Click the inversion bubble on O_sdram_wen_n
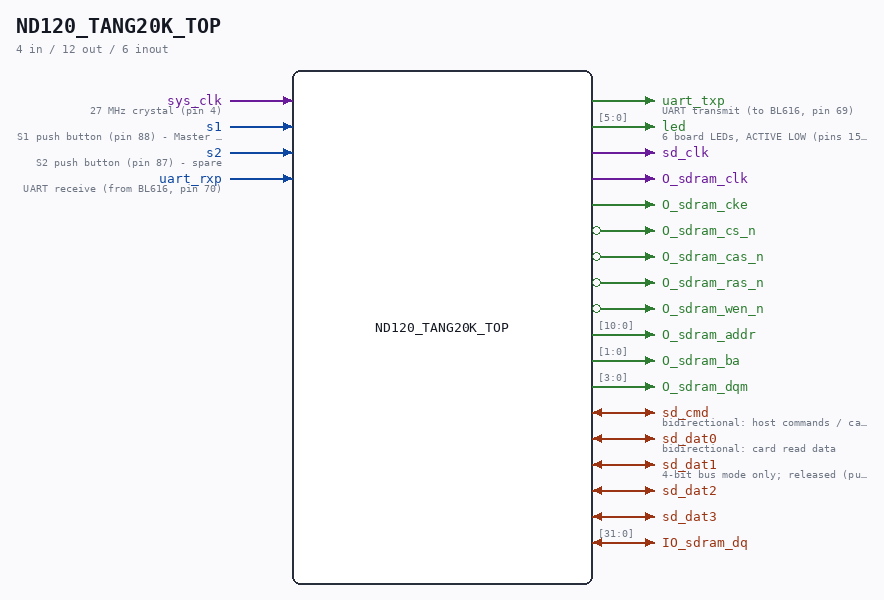Image resolution: width=884 pixels, height=600 pixels. (x=596, y=308)
